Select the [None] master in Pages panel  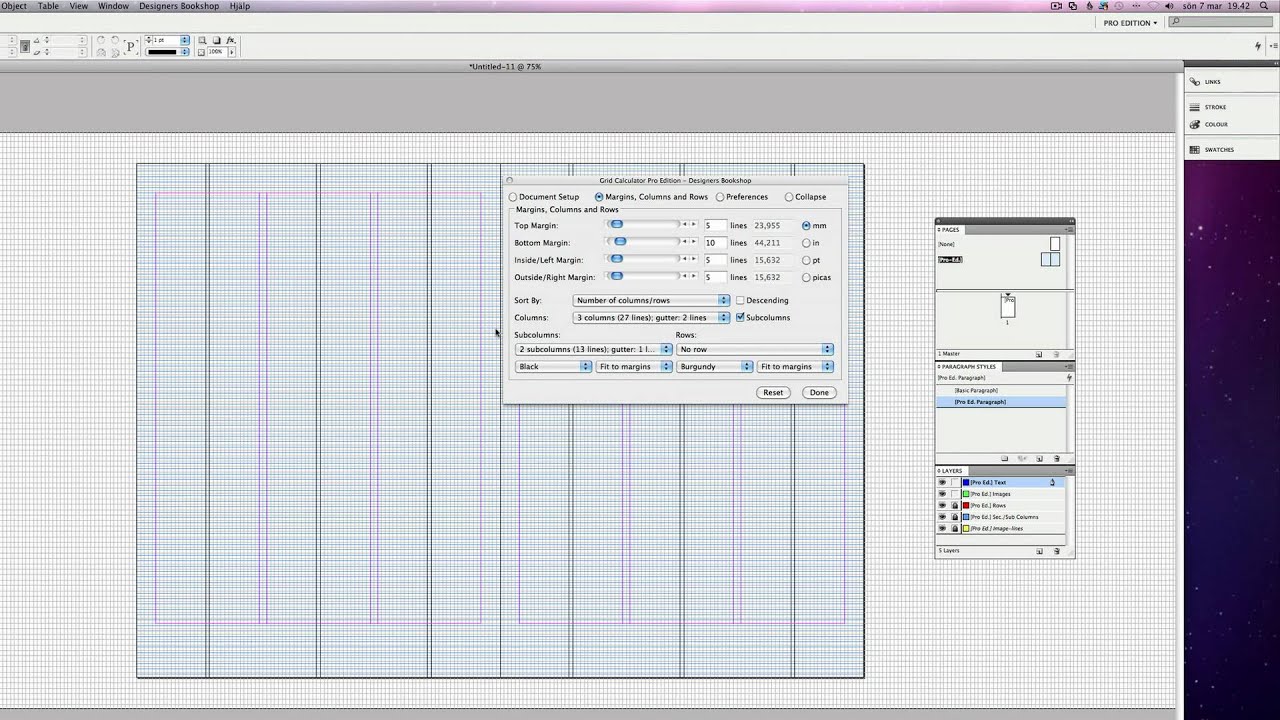[x=946, y=244]
